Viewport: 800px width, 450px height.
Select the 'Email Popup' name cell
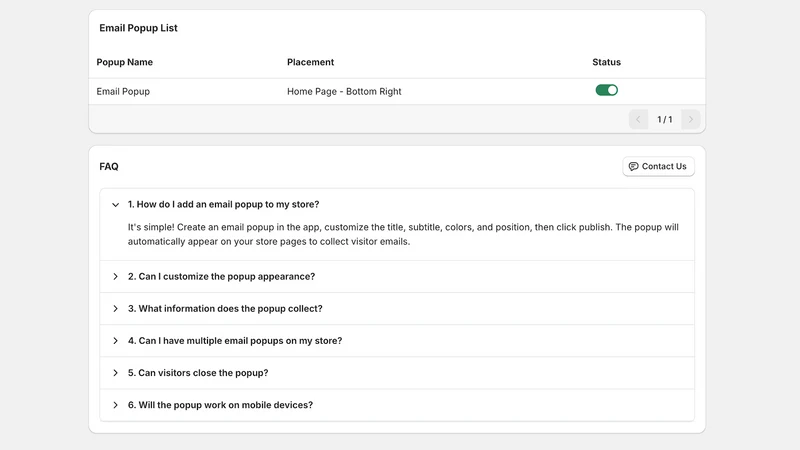tap(123, 91)
